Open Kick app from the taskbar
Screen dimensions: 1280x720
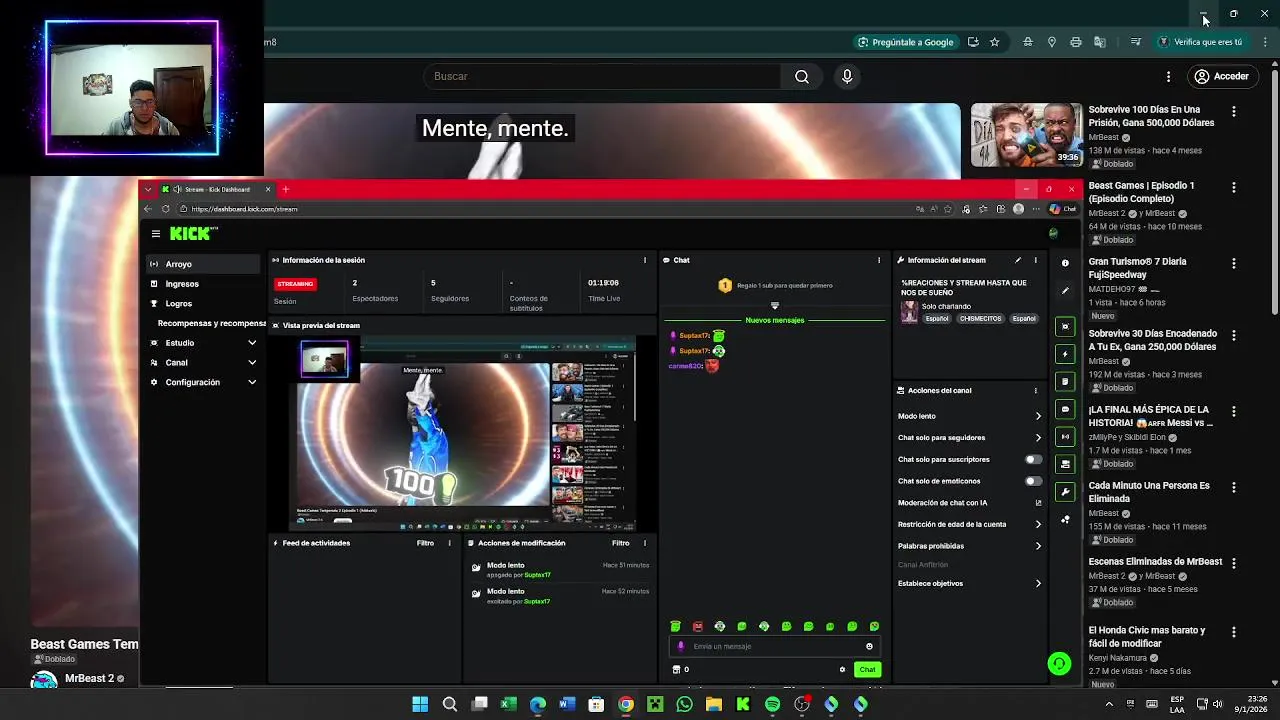pyautogui.click(x=743, y=704)
